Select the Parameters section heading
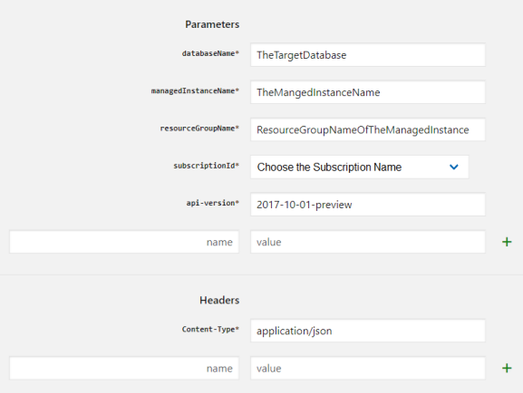Image resolution: width=523 pixels, height=393 pixels. [x=212, y=24]
